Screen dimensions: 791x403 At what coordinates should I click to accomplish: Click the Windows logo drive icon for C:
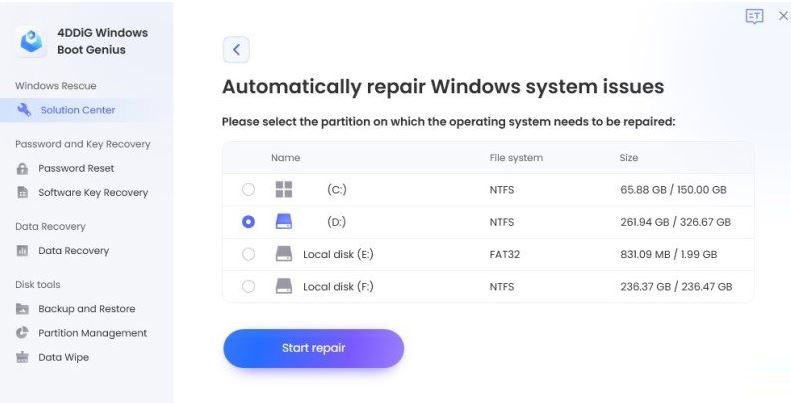coord(284,190)
